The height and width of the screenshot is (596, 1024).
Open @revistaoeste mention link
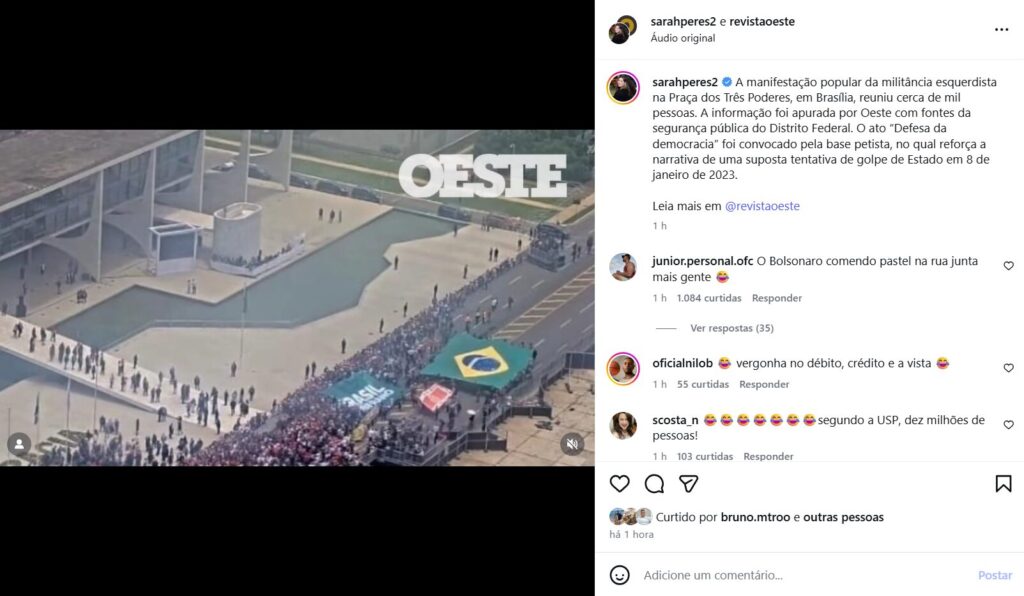point(762,206)
